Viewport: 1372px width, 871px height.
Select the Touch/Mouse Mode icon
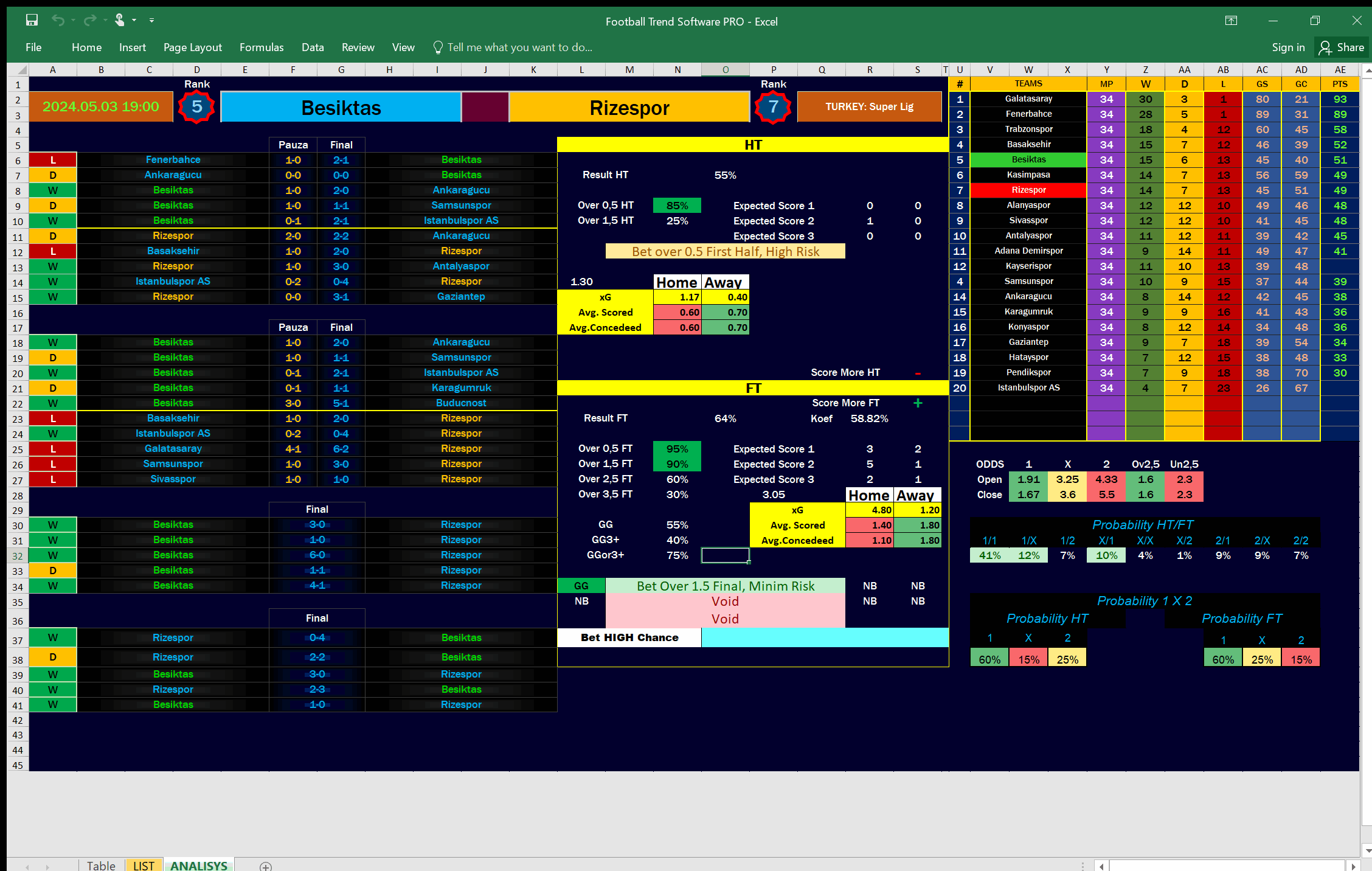point(120,20)
